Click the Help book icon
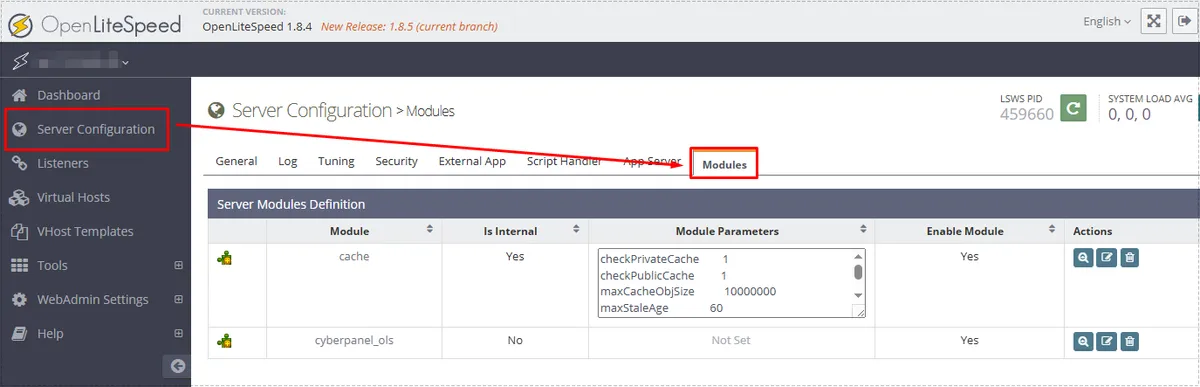Image resolution: width=1200 pixels, height=387 pixels. 18,333
